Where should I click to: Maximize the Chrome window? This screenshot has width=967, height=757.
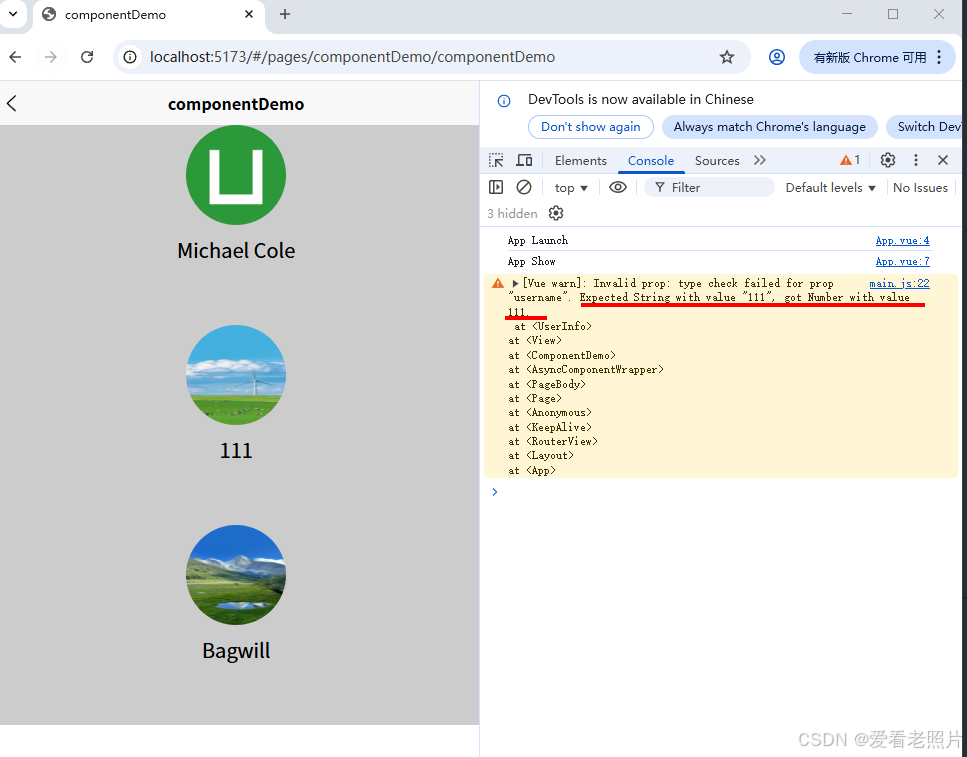coord(893,14)
